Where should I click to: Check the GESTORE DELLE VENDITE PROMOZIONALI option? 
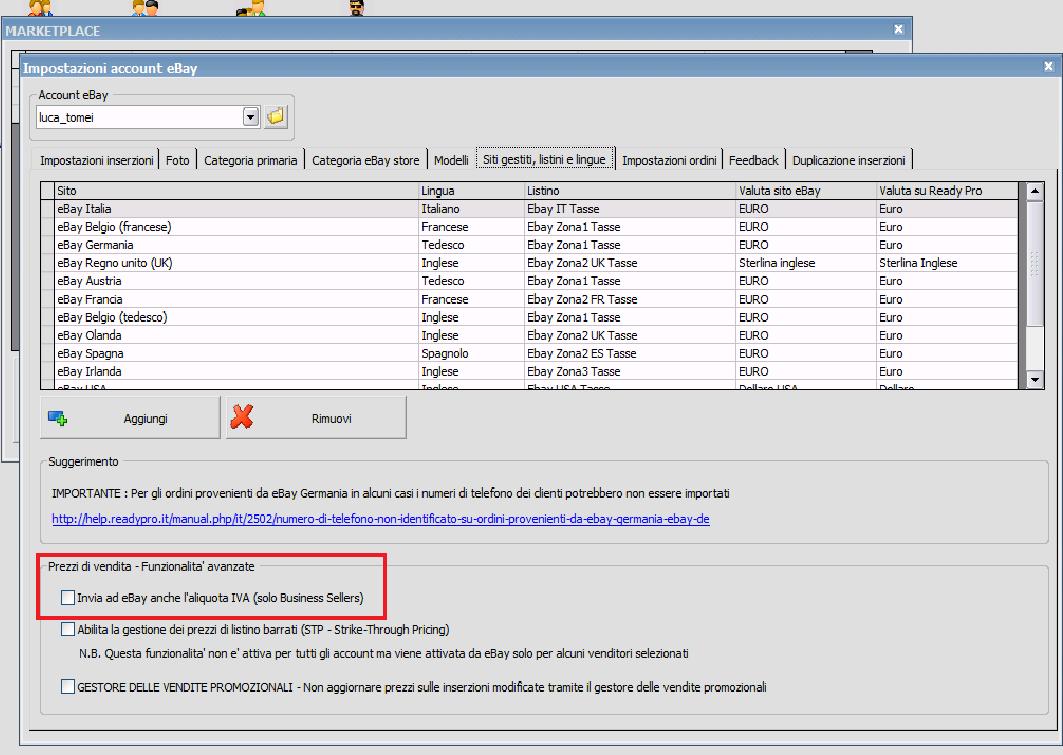[67, 687]
